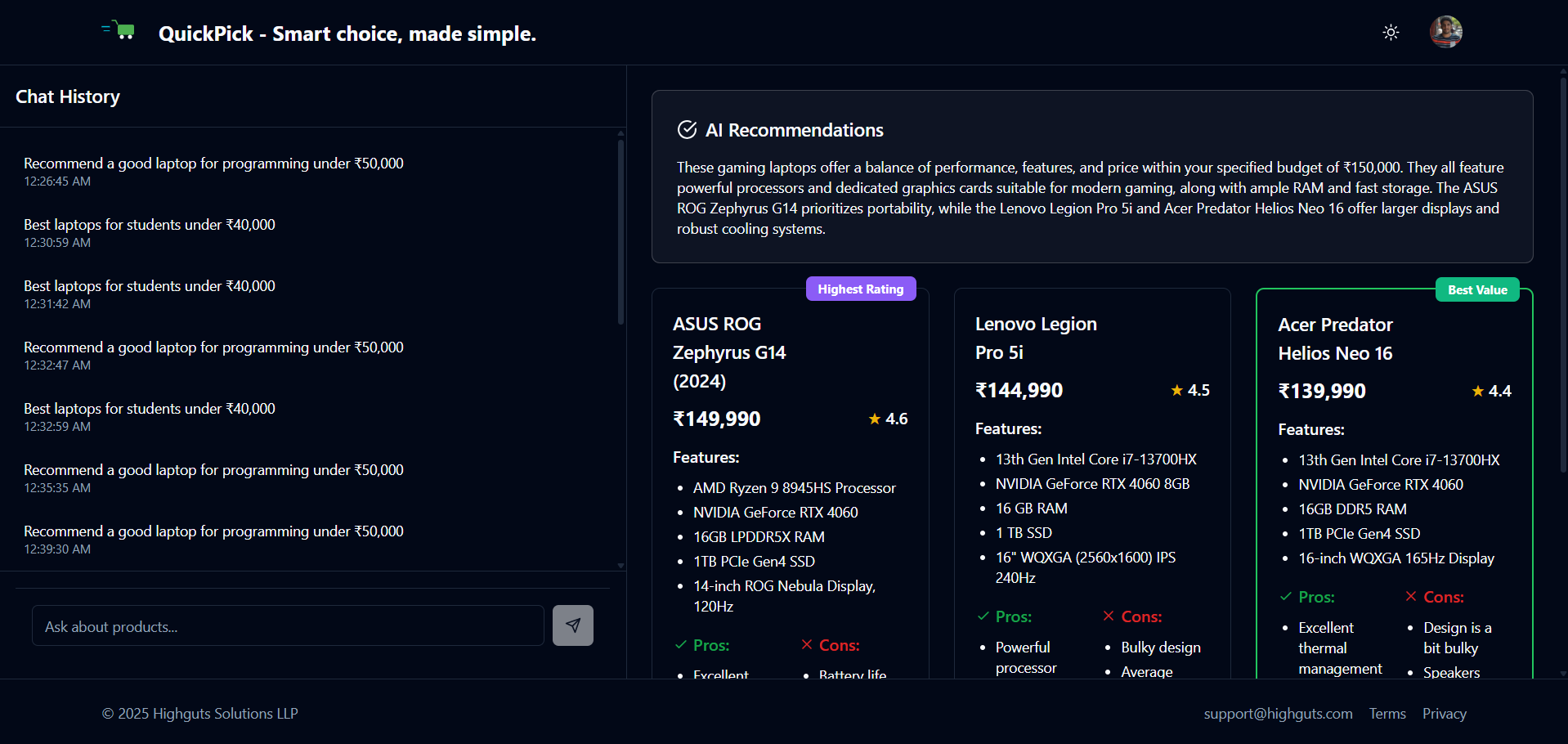Click the chat history scrollbar thumb
Viewport: 1568px width, 744px height.
[x=620, y=232]
